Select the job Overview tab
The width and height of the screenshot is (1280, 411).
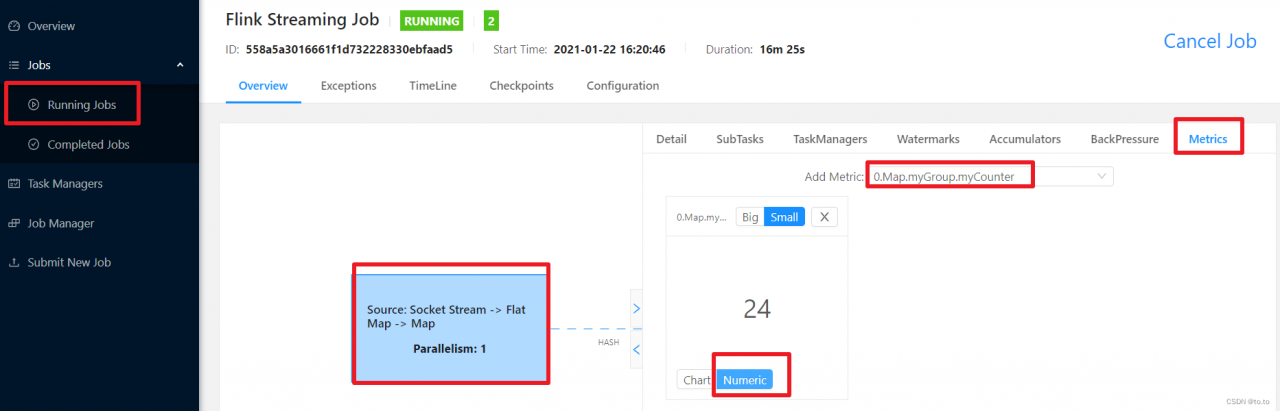(x=263, y=86)
